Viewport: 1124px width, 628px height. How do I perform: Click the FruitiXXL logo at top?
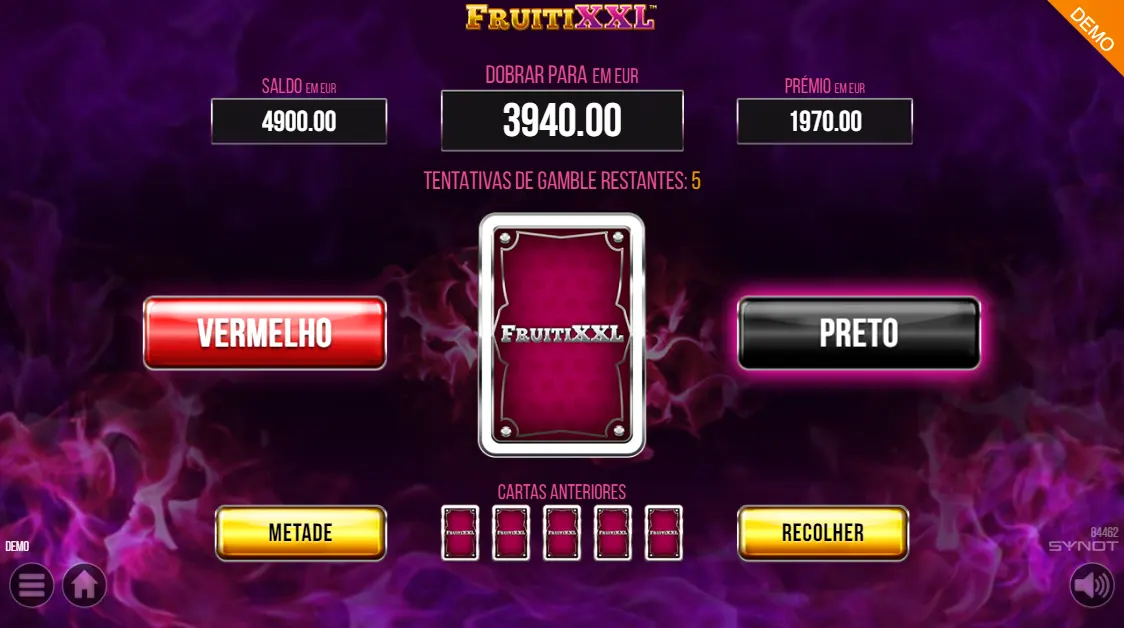[x=561, y=17]
